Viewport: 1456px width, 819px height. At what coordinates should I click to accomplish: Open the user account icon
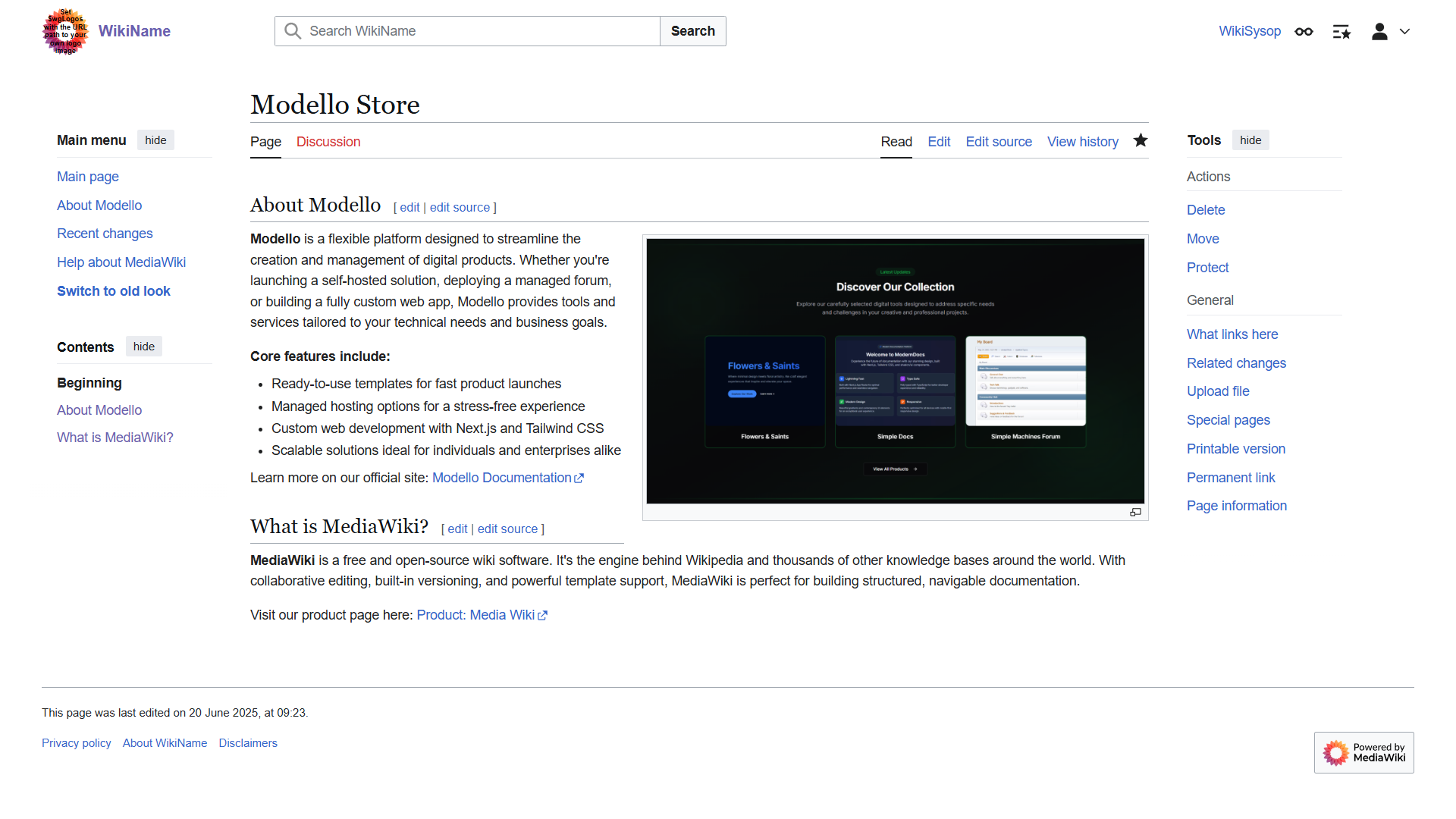pyautogui.click(x=1379, y=31)
